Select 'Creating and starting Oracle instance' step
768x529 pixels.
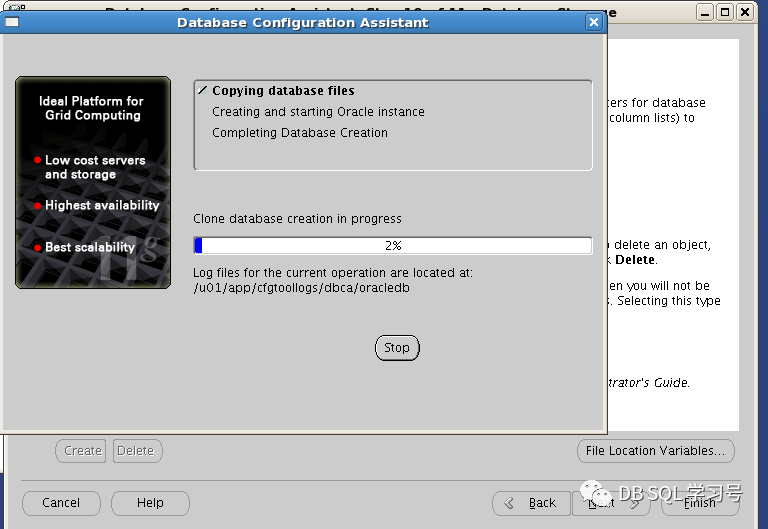[318, 112]
